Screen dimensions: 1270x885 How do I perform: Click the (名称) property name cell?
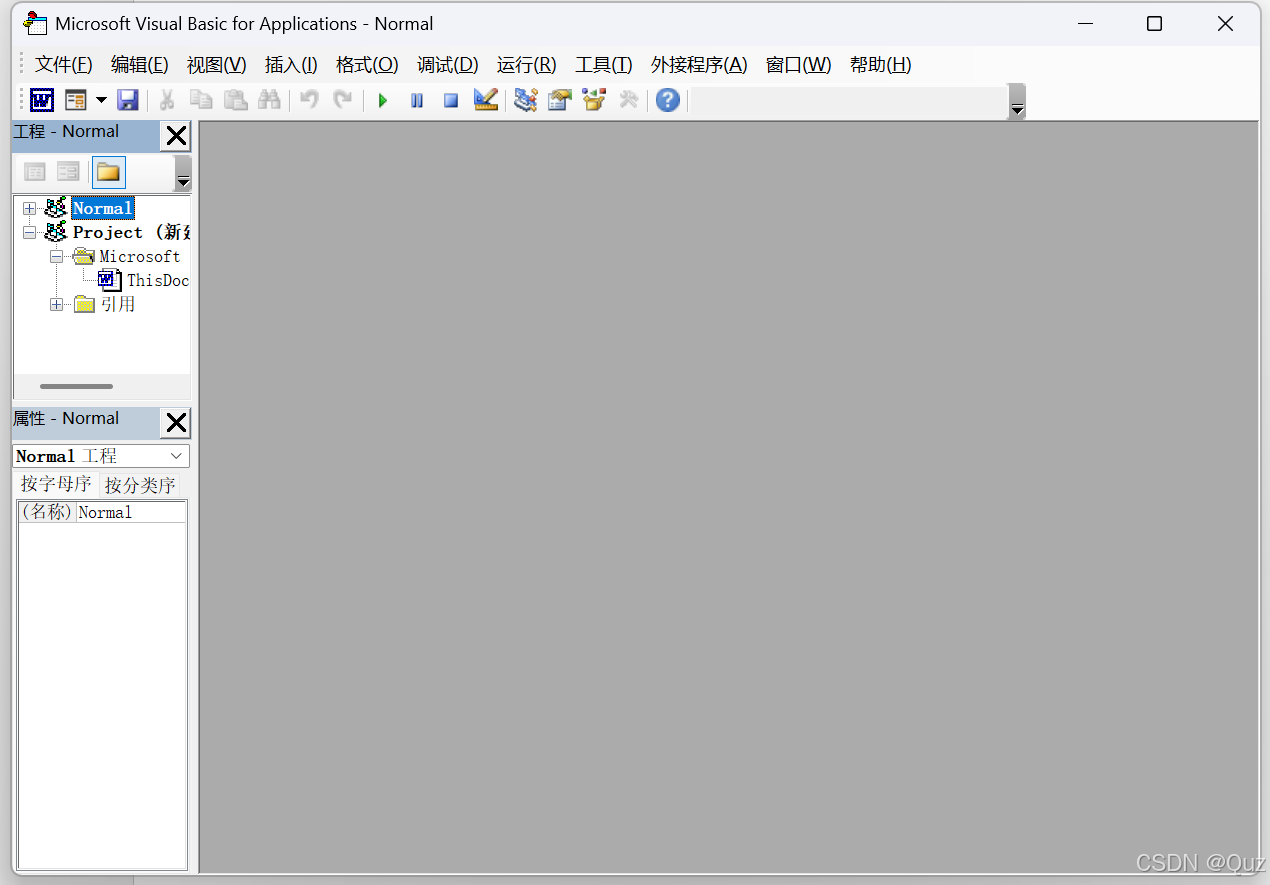click(47, 512)
